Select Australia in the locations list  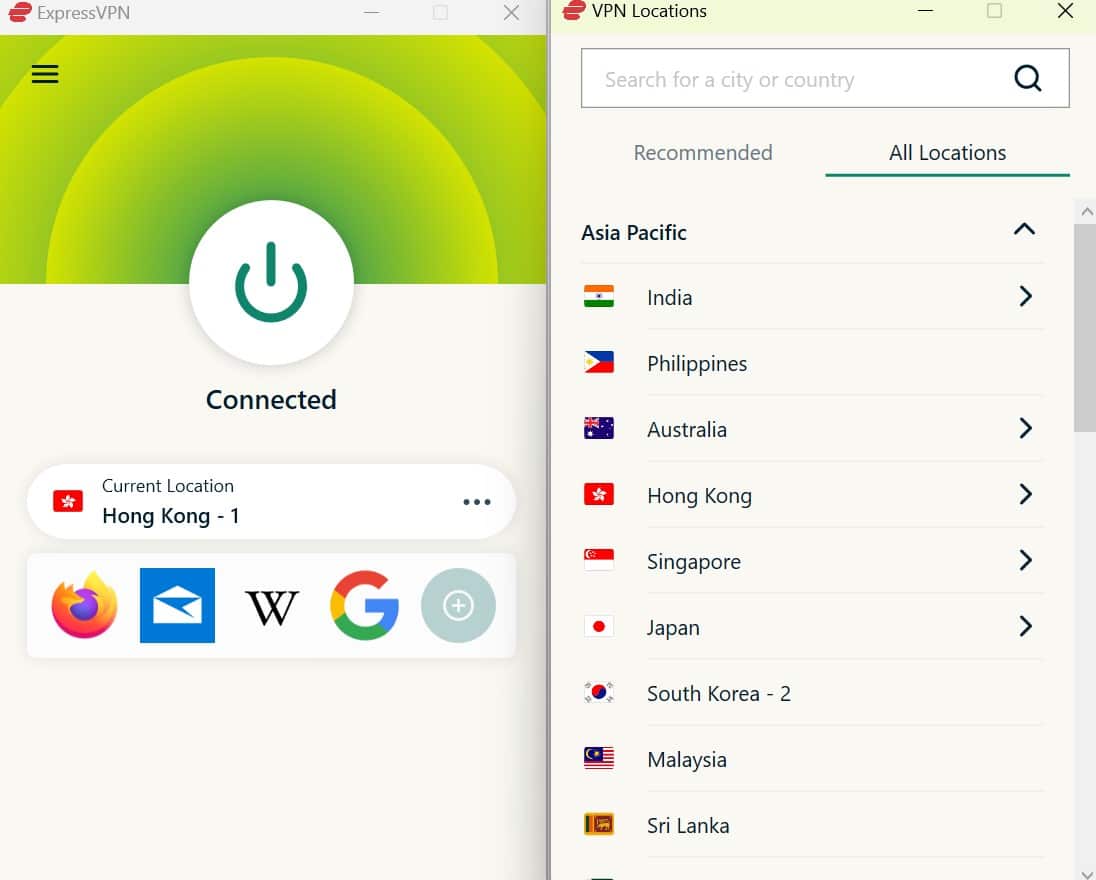812,429
